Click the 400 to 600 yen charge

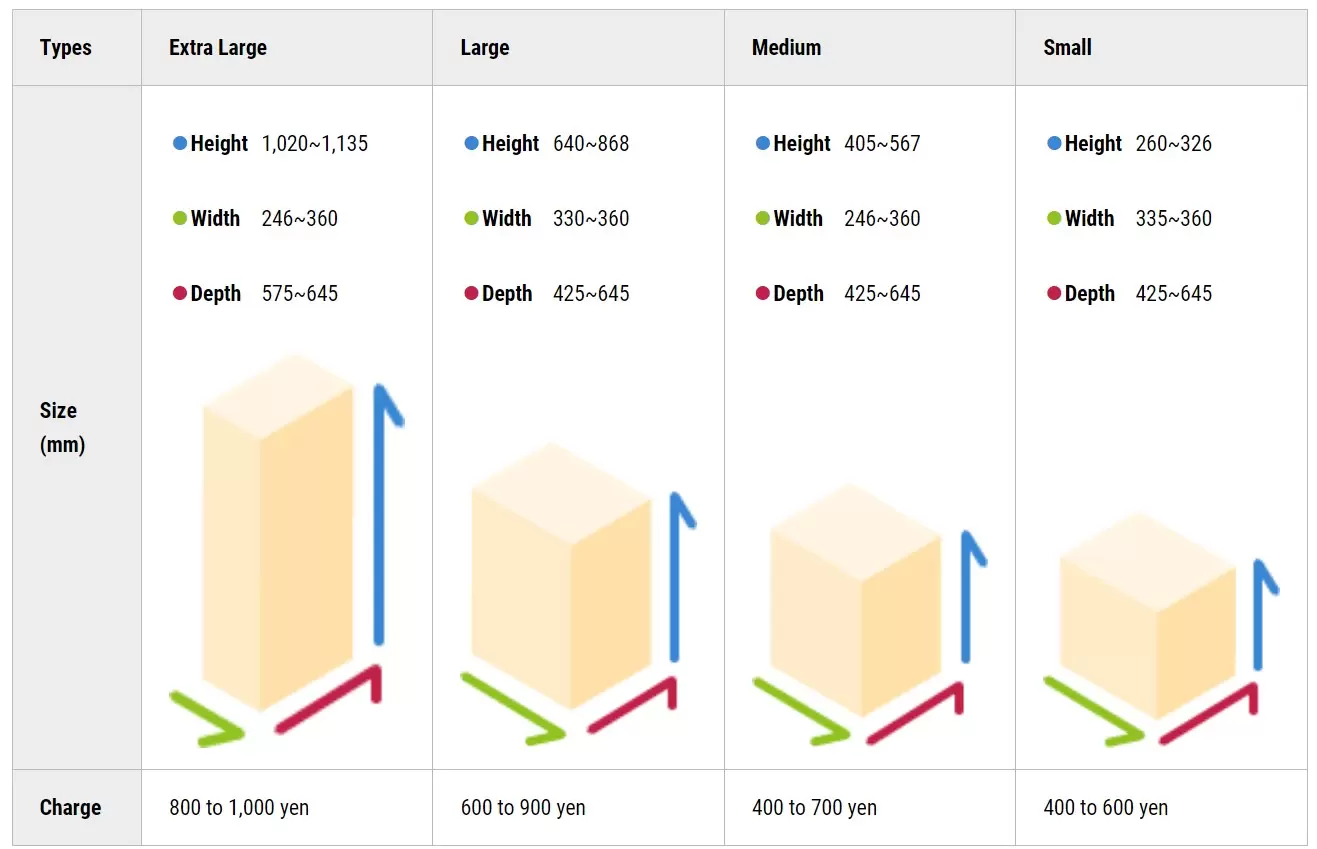1105,808
